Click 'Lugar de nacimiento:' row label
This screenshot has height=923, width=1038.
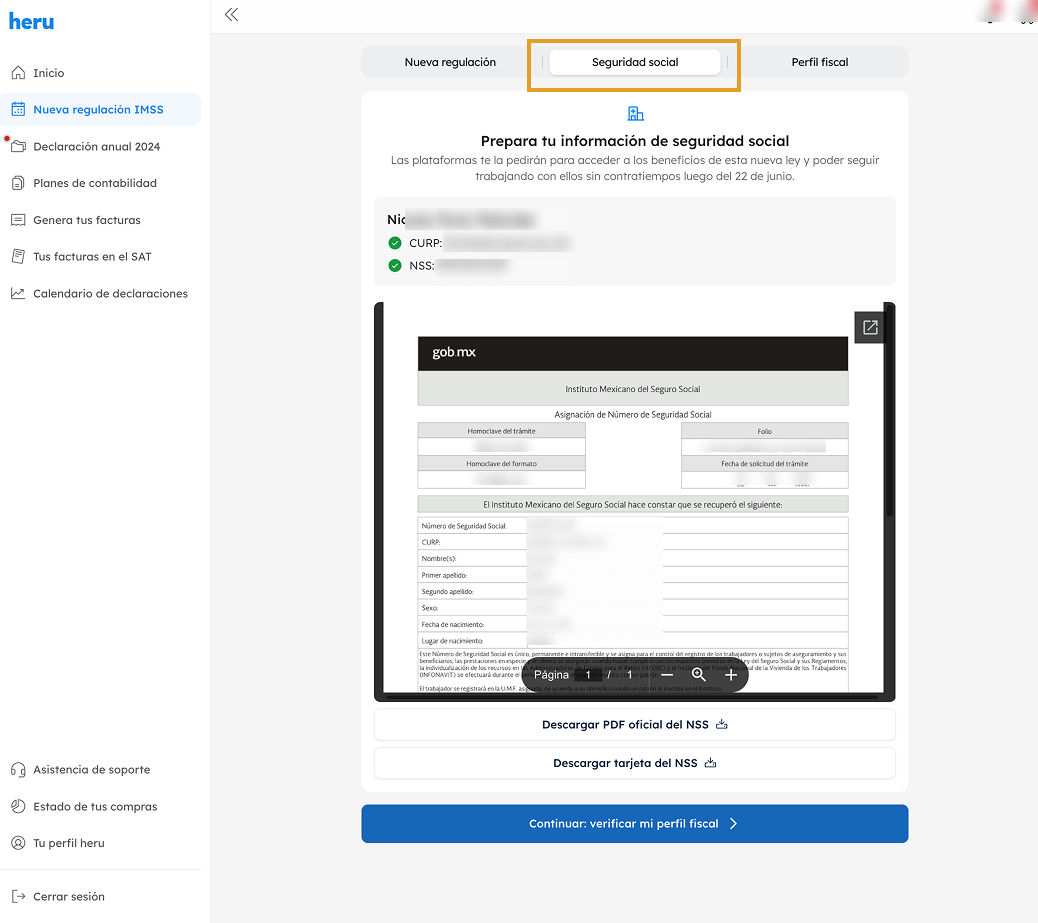452,641
